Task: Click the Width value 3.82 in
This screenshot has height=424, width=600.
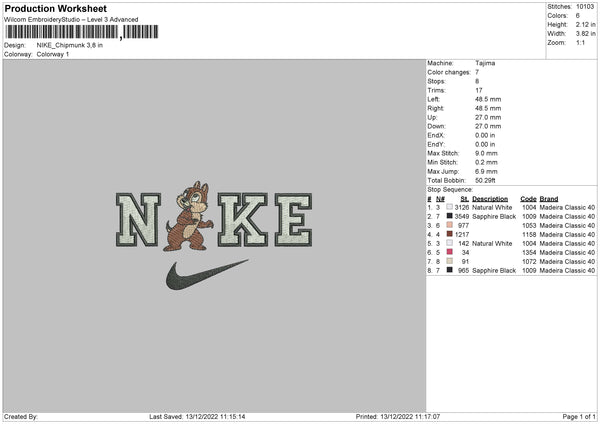Action: point(585,34)
